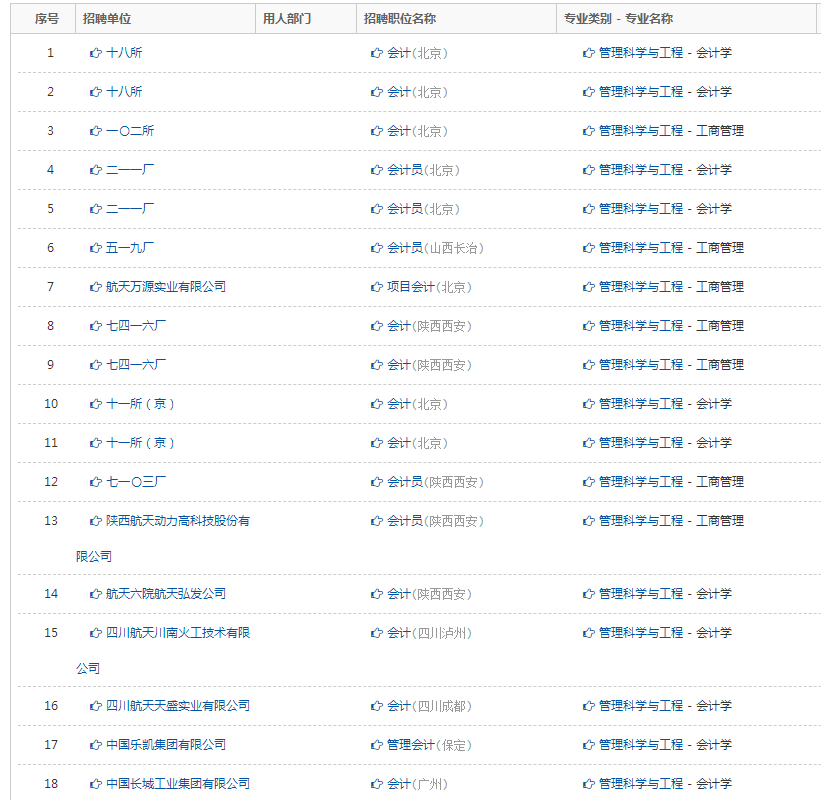This screenshot has width=821, height=800.
Task: Click the hand icon before 一〇二所
Action: pos(95,131)
